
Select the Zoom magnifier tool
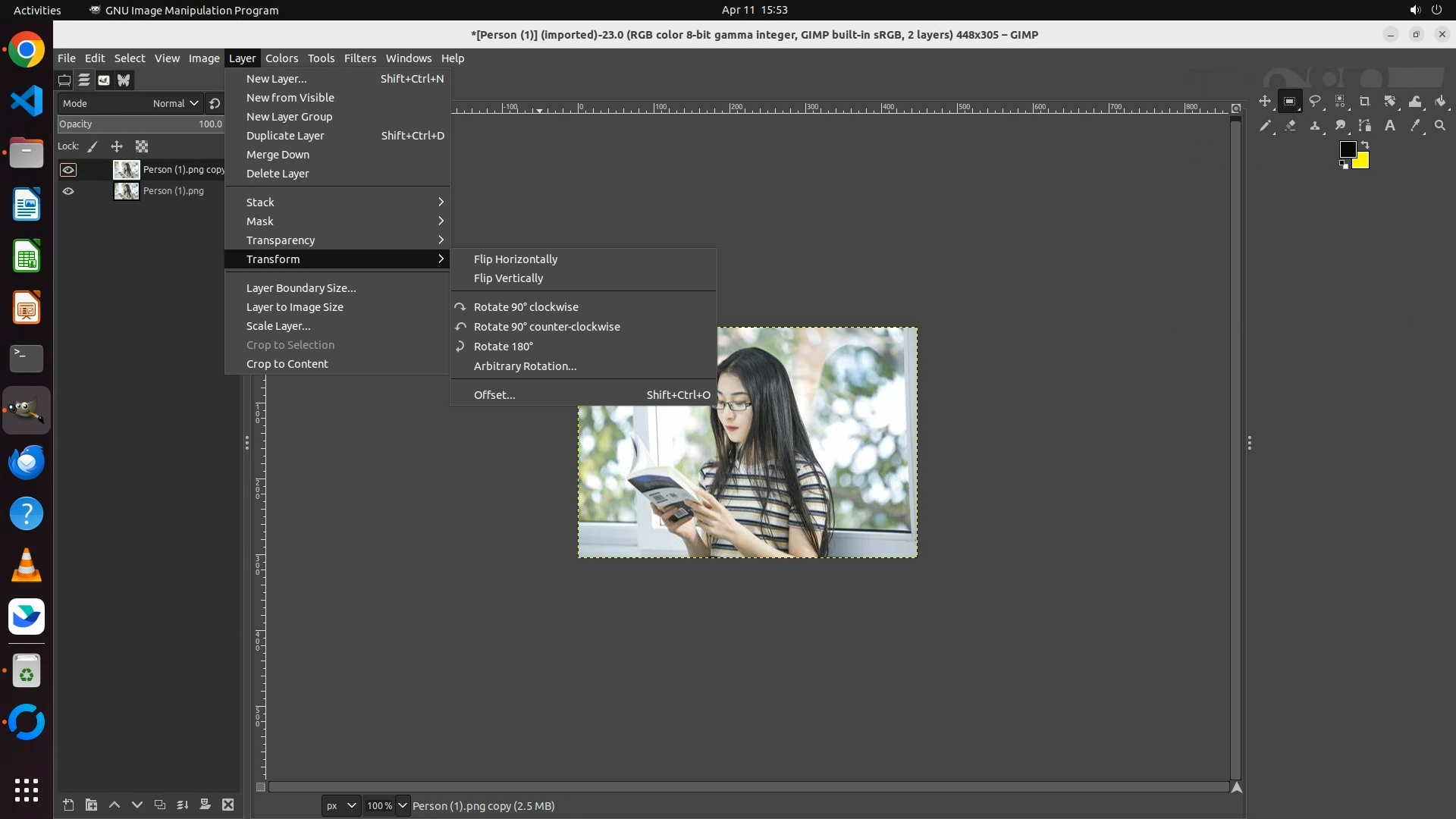[1440, 126]
